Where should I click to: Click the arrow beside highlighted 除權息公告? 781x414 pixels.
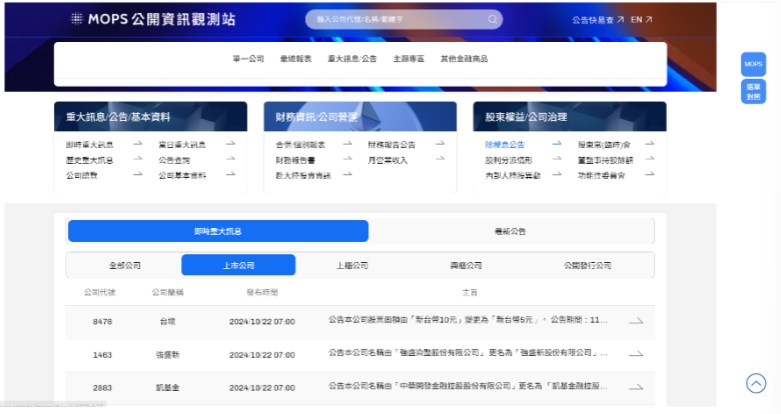coord(557,143)
